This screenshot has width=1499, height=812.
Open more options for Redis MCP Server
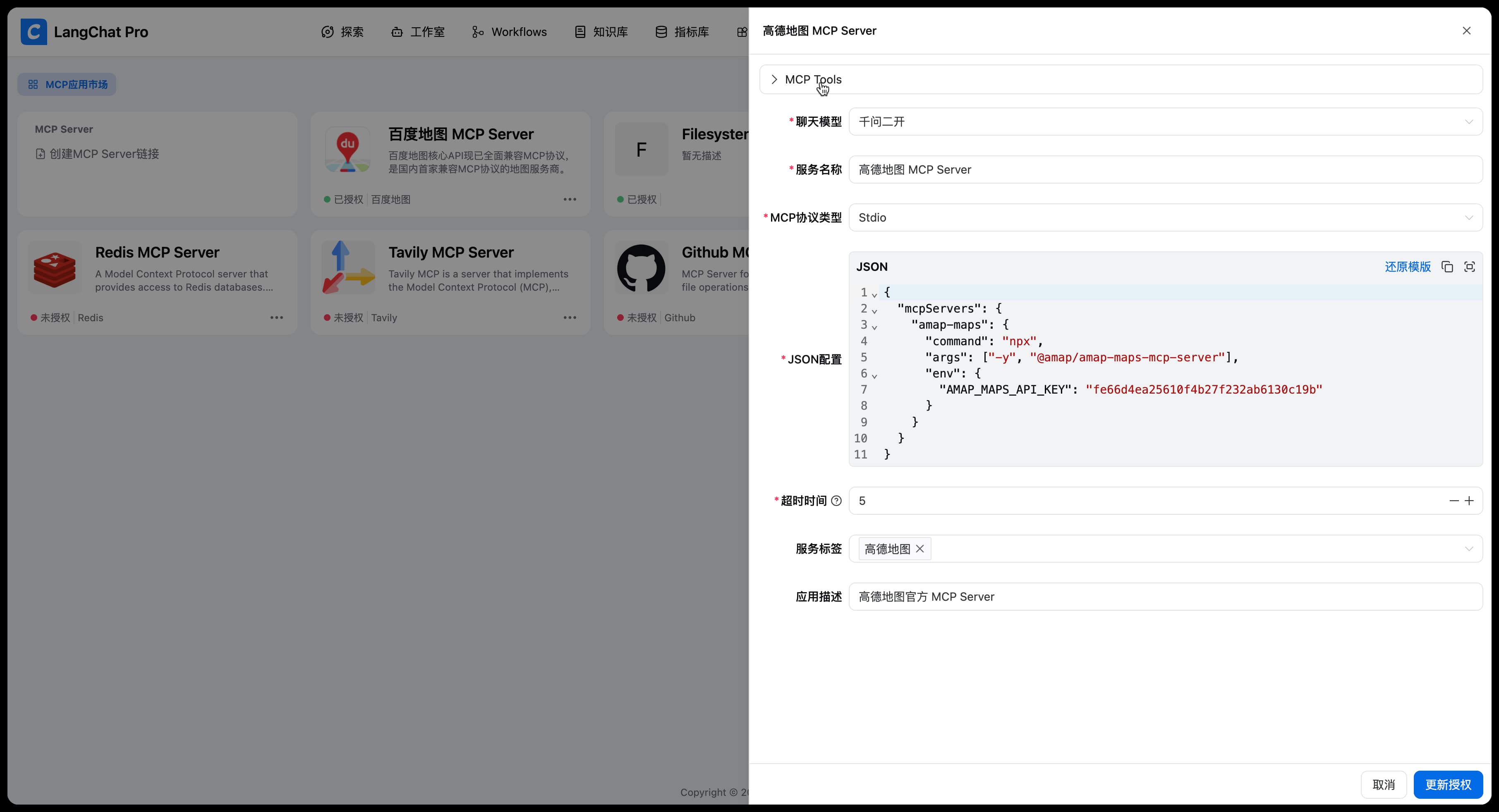click(x=276, y=318)
